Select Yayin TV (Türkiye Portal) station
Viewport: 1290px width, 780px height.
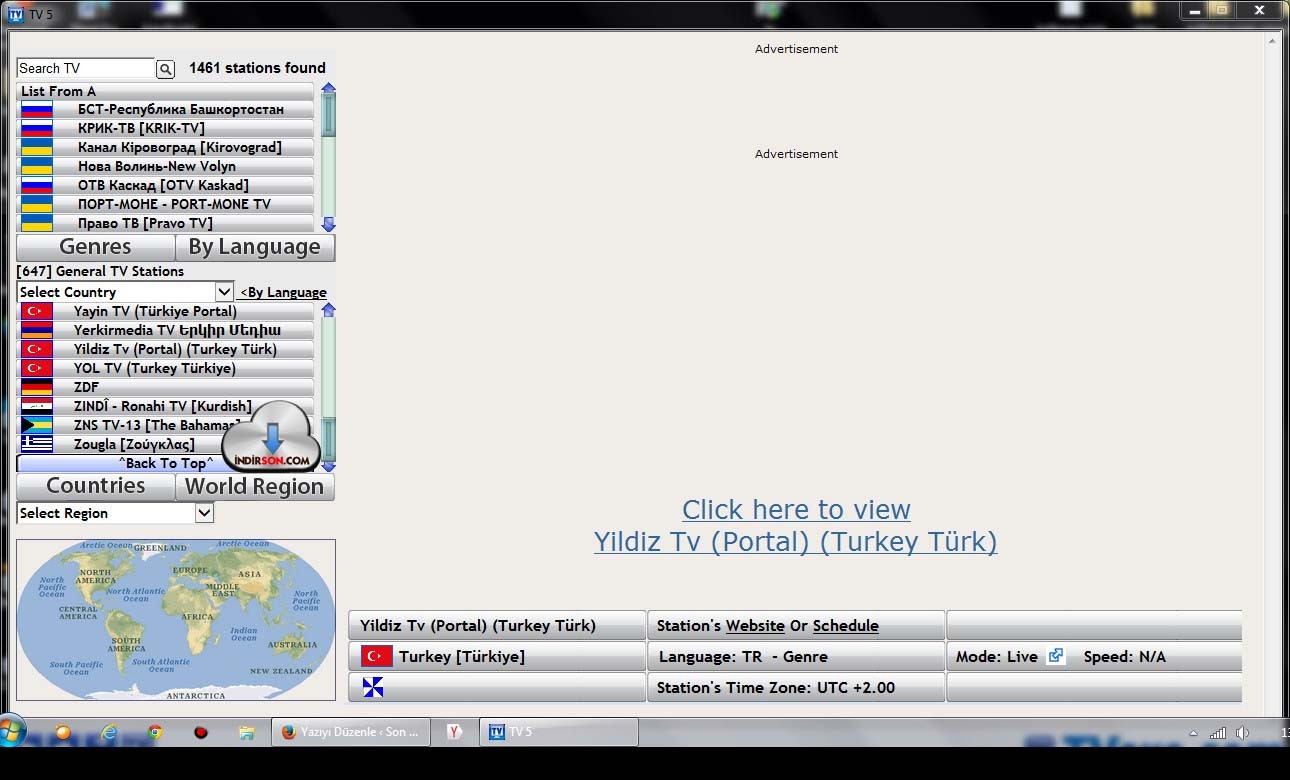(165, 311)
